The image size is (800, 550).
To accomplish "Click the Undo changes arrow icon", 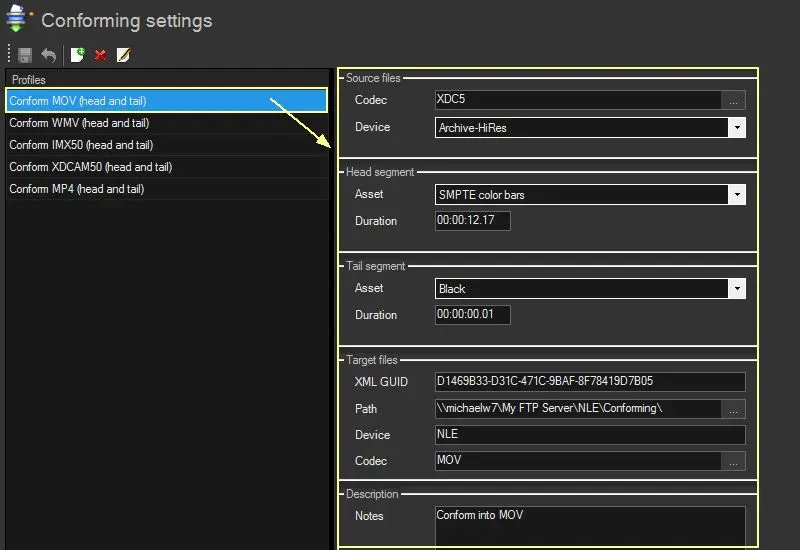I will [x=48, y=55].
